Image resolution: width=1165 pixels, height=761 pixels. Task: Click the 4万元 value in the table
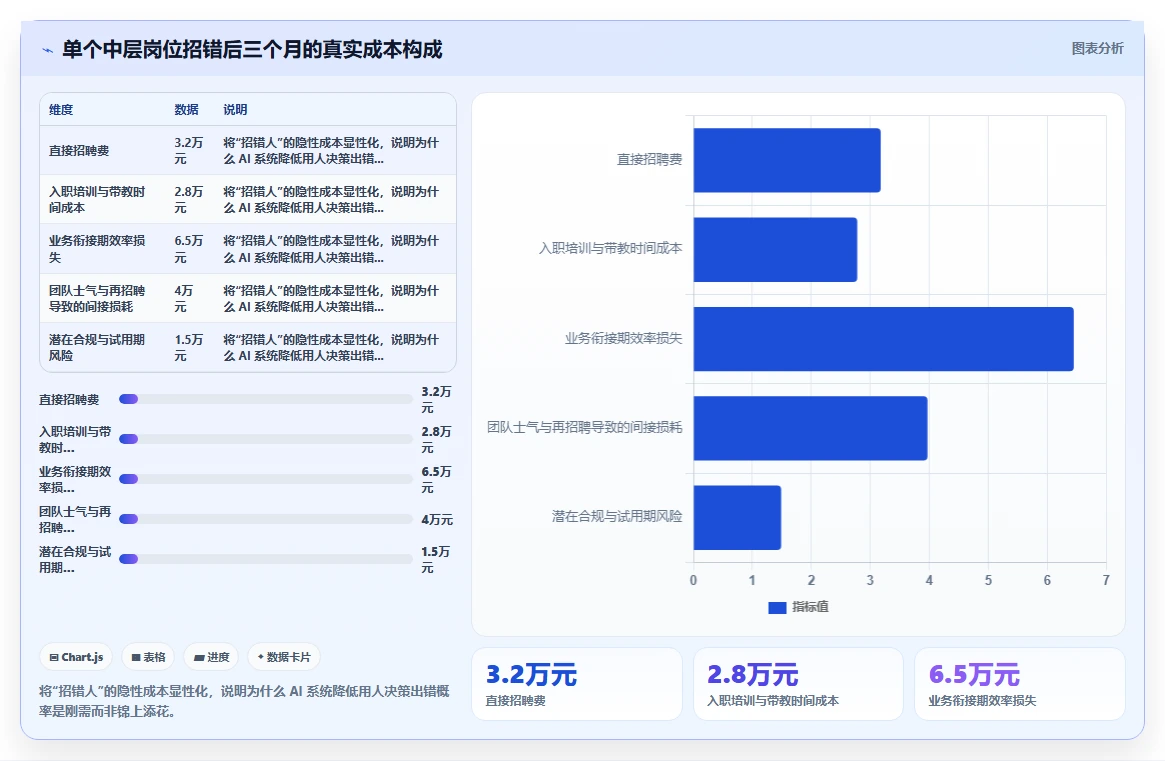pos(184,298)
